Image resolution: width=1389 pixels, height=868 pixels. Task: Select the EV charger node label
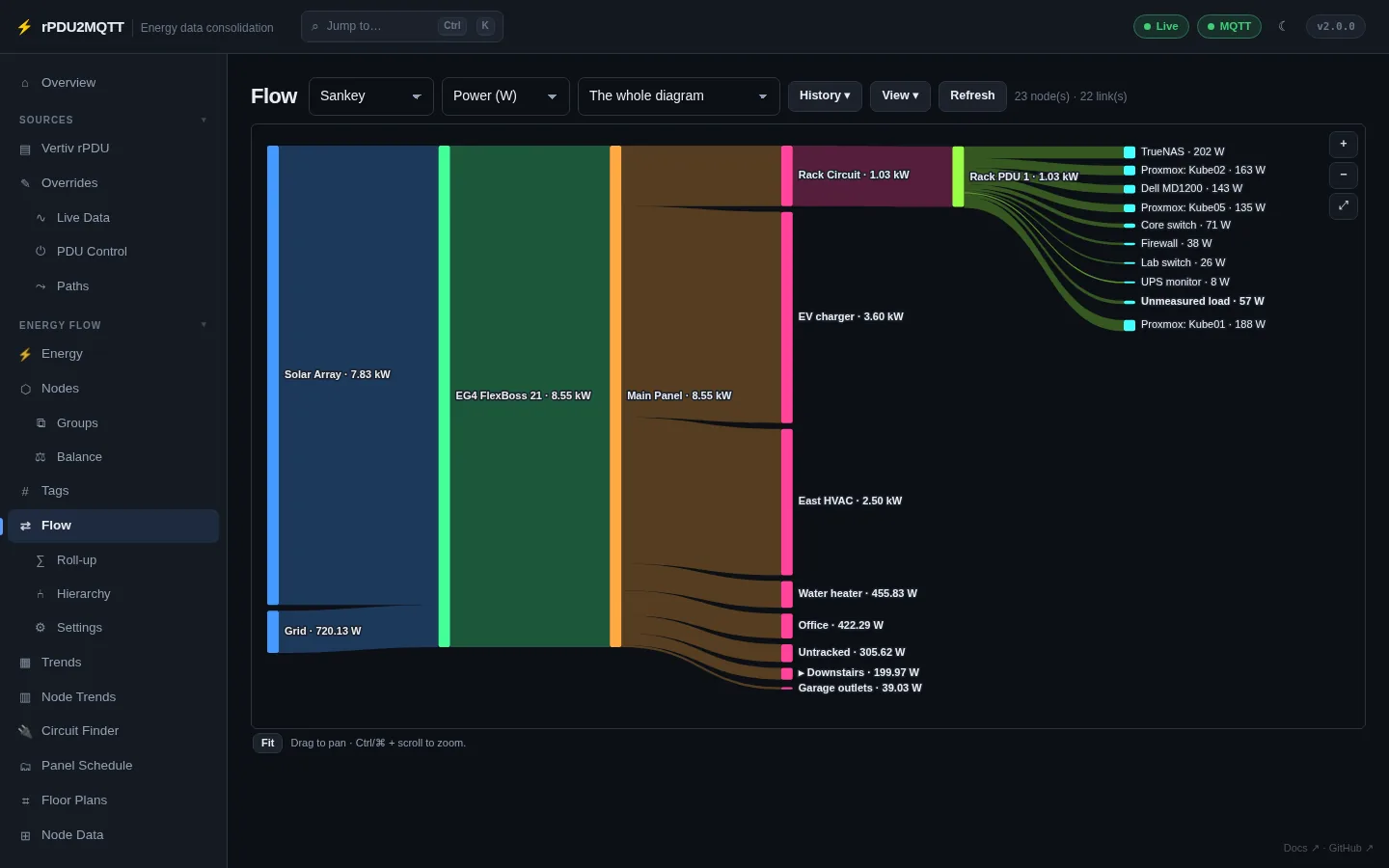click(x=851, y=316)
